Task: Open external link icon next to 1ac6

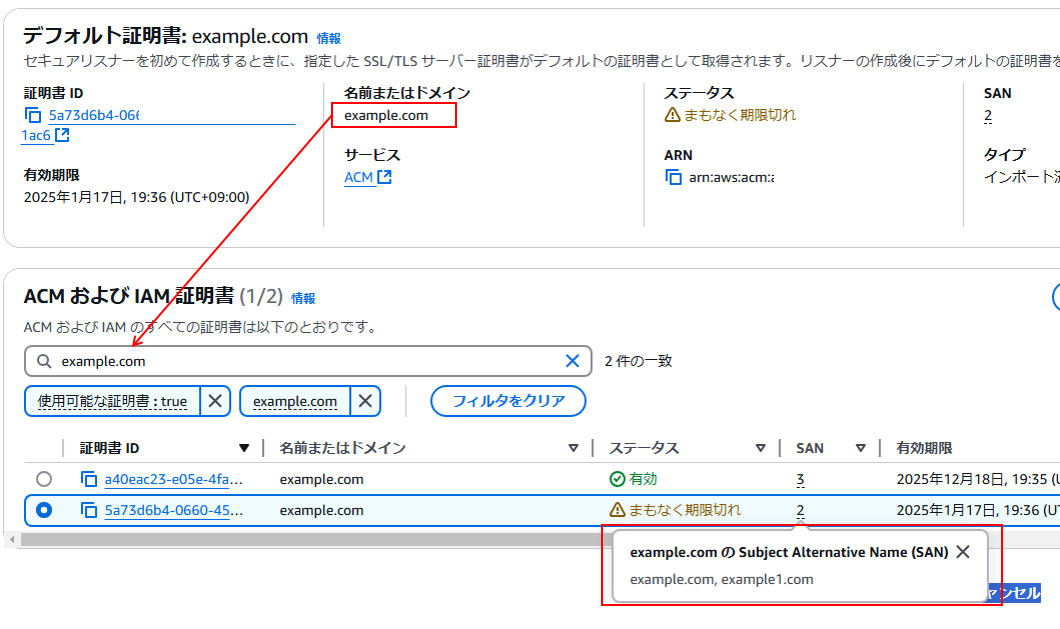Action: (62, 135)
